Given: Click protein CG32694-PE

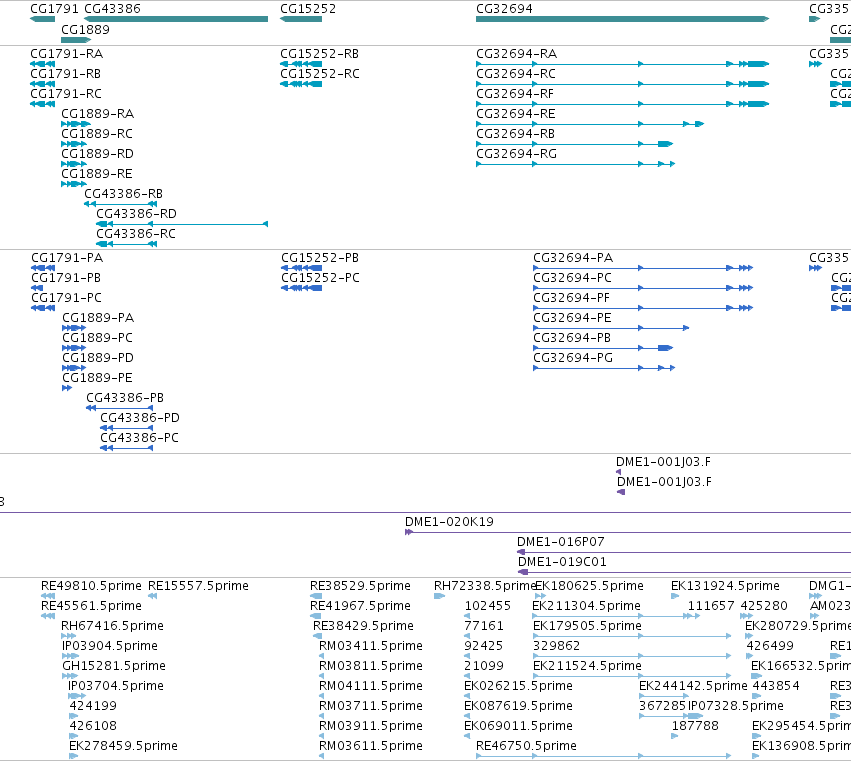Looking at the screenshot, I should click(x=572, y=318).
